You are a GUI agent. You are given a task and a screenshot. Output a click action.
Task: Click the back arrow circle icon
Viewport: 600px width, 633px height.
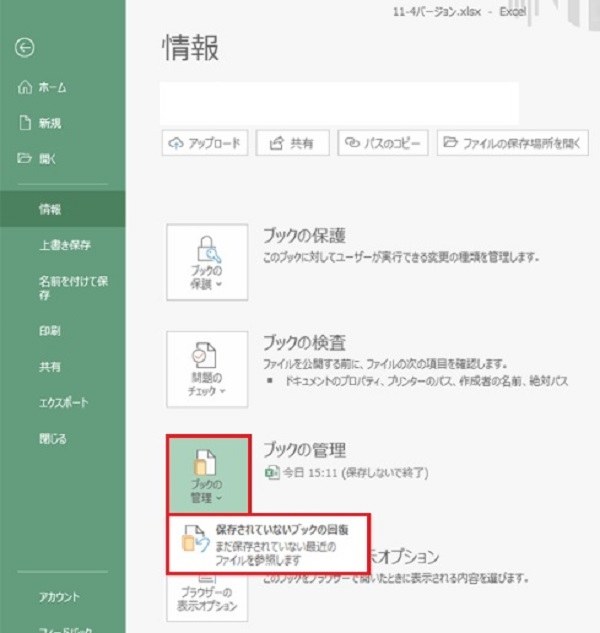click(25, 48)
